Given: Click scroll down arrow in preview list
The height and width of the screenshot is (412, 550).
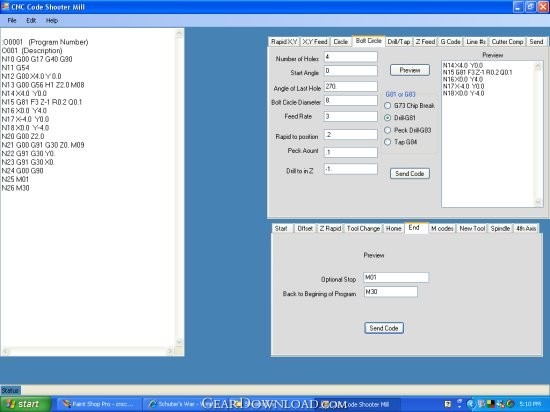Looking at the screenshot, I should click(x=538, y=202).
